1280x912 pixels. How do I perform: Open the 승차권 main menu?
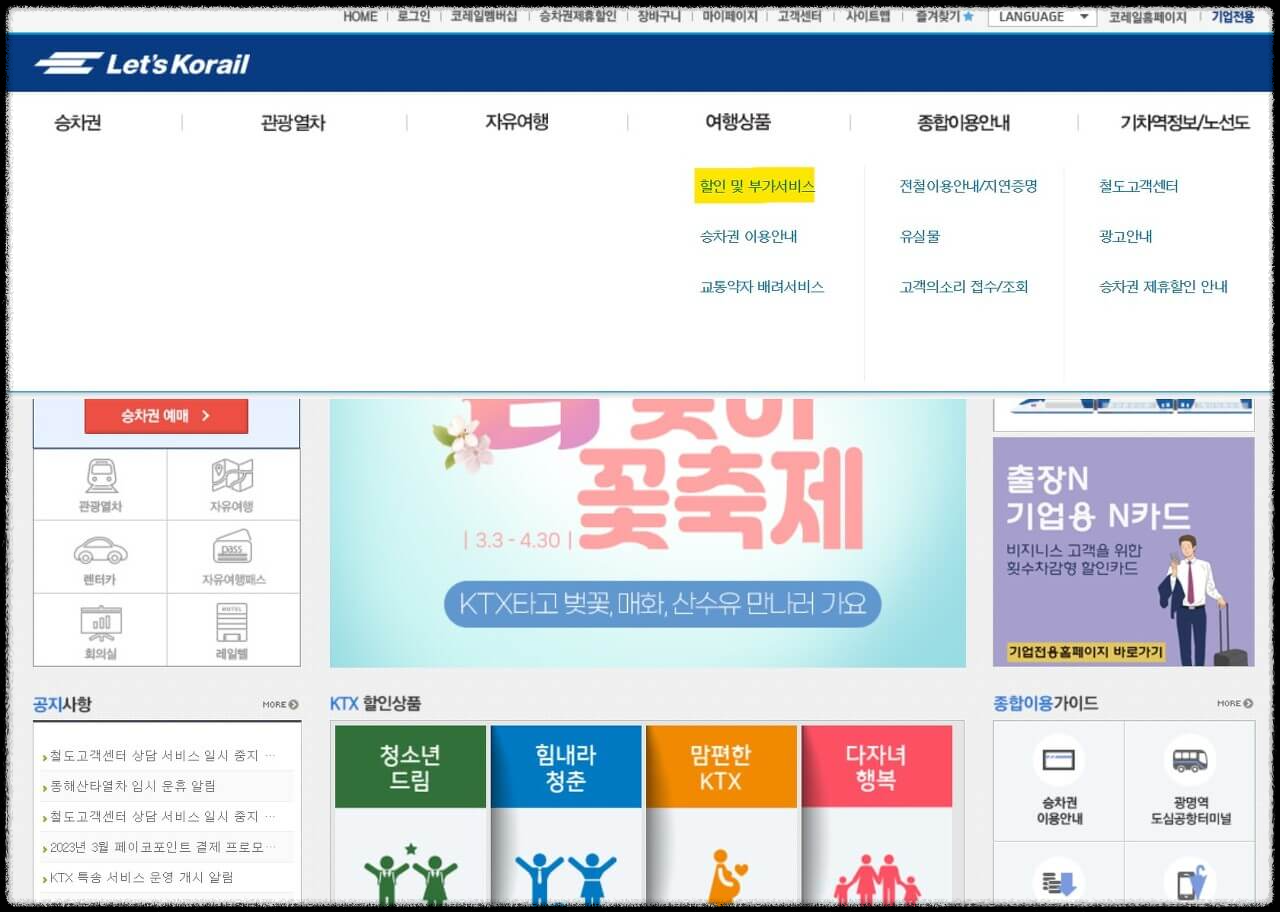78,123
